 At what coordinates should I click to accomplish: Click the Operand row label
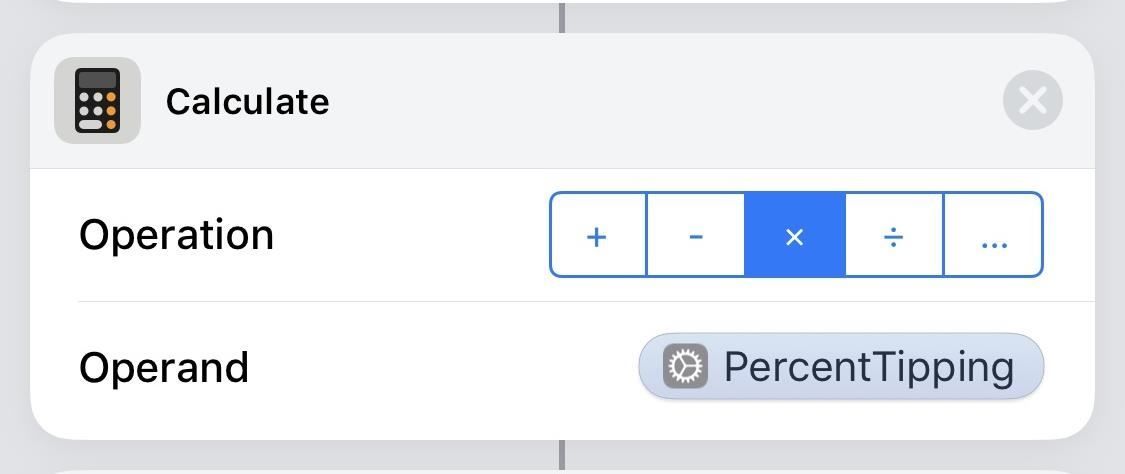[x=164, y=367]
